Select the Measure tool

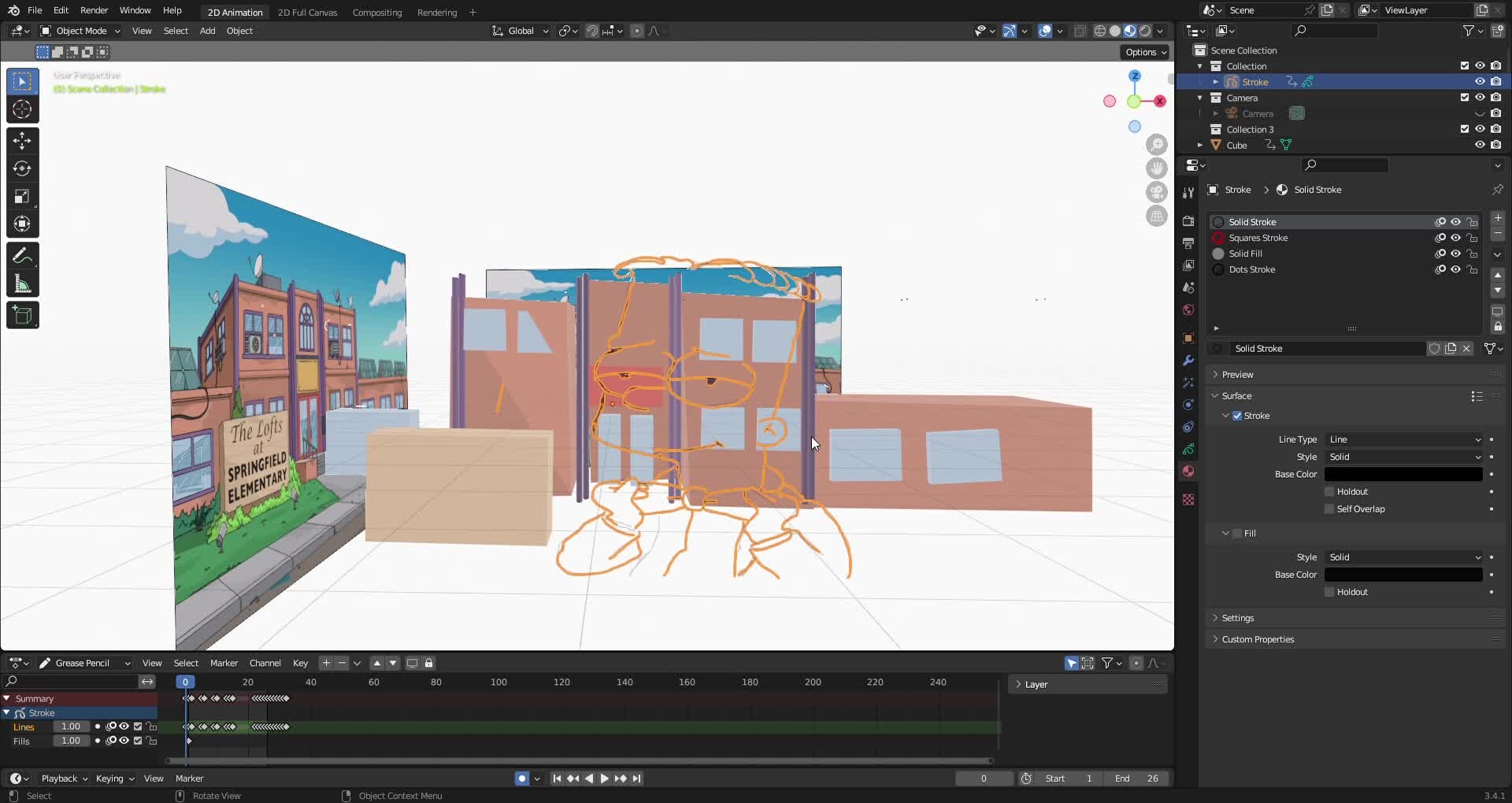click(x=21, y=282)
